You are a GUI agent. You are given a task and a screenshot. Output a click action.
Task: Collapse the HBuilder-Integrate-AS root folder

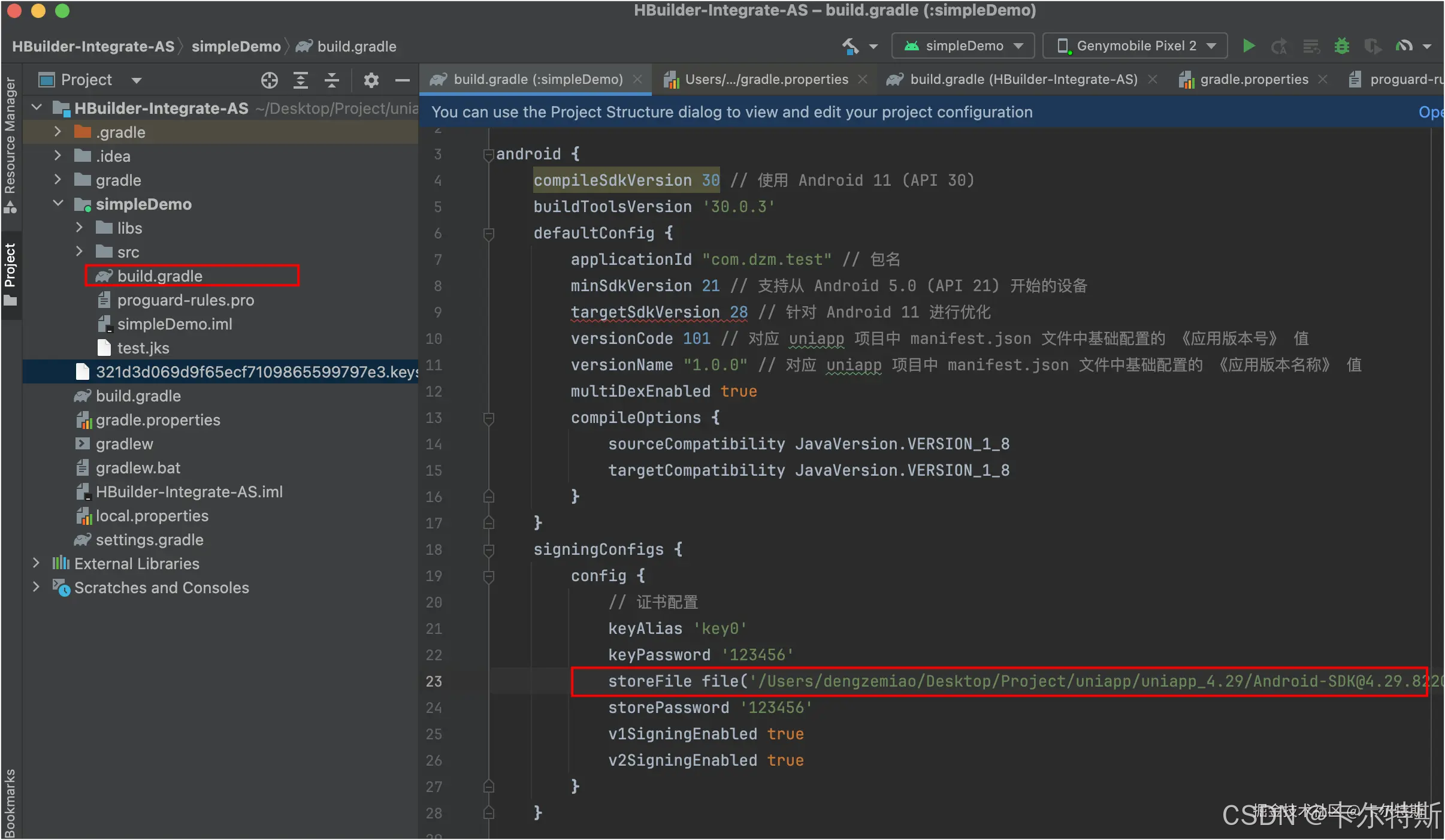pyautogui.click(x=37, y=108)
